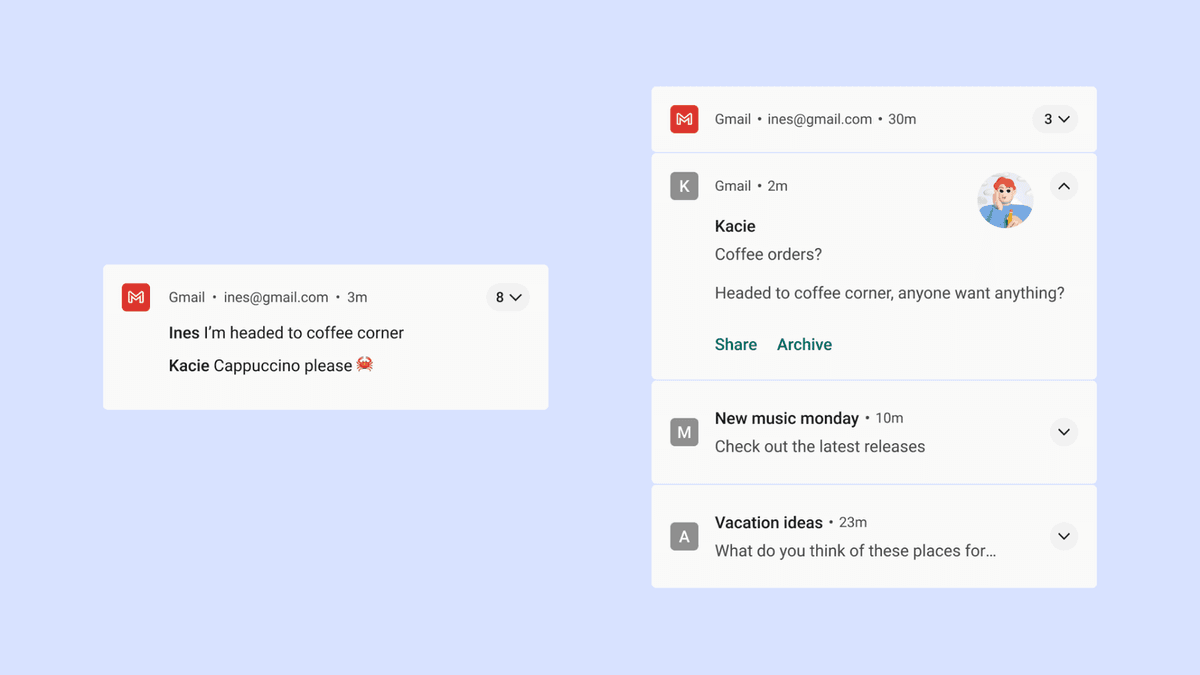The image size is (1200, 675).
Task: Expand the notification group showing 8
Action: pos(508,297)
